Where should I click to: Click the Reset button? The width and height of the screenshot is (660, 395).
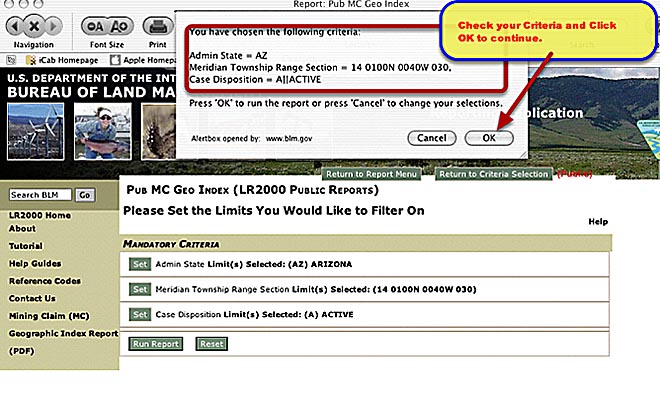coord(212,344)
